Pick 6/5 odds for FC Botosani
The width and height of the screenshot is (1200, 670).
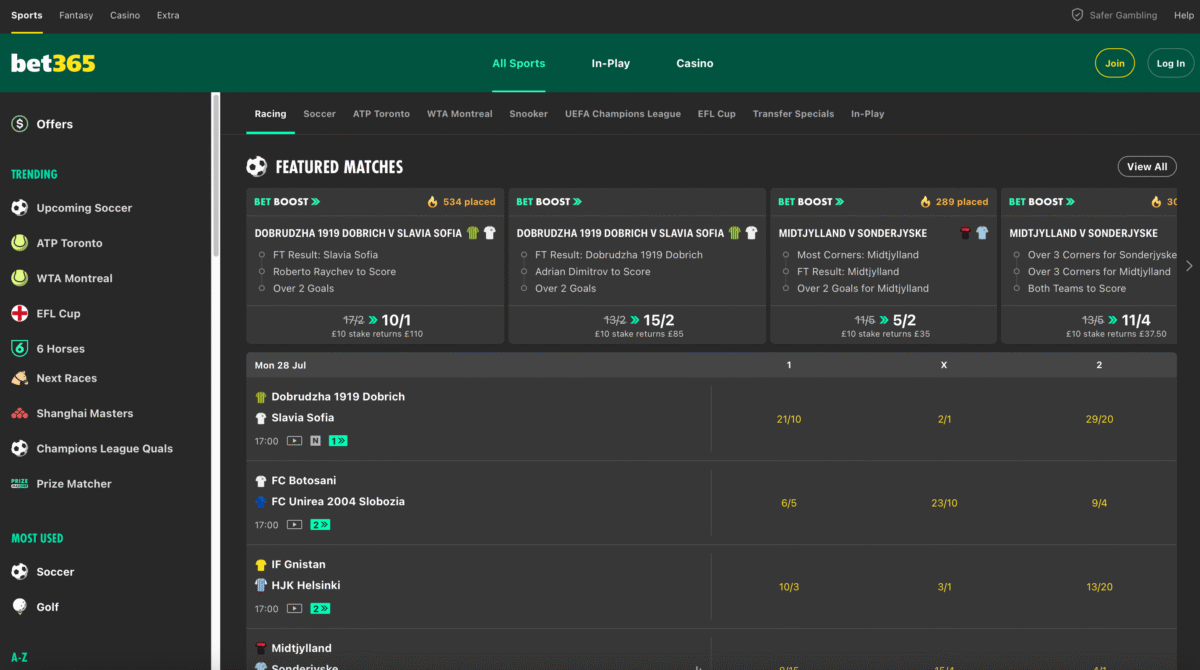[789, 503]
